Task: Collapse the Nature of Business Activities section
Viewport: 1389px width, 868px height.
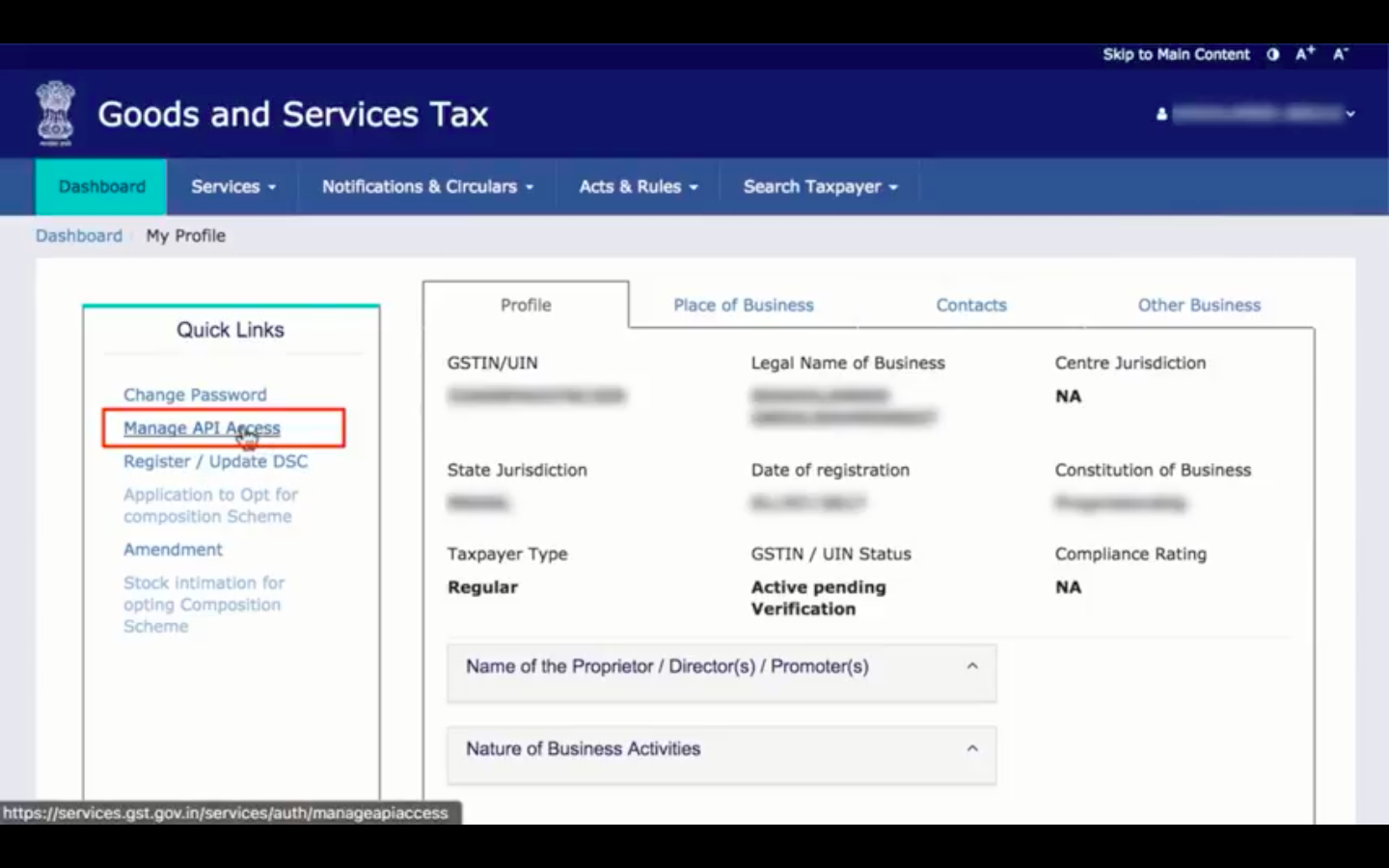Action: [x=973, y=748]
